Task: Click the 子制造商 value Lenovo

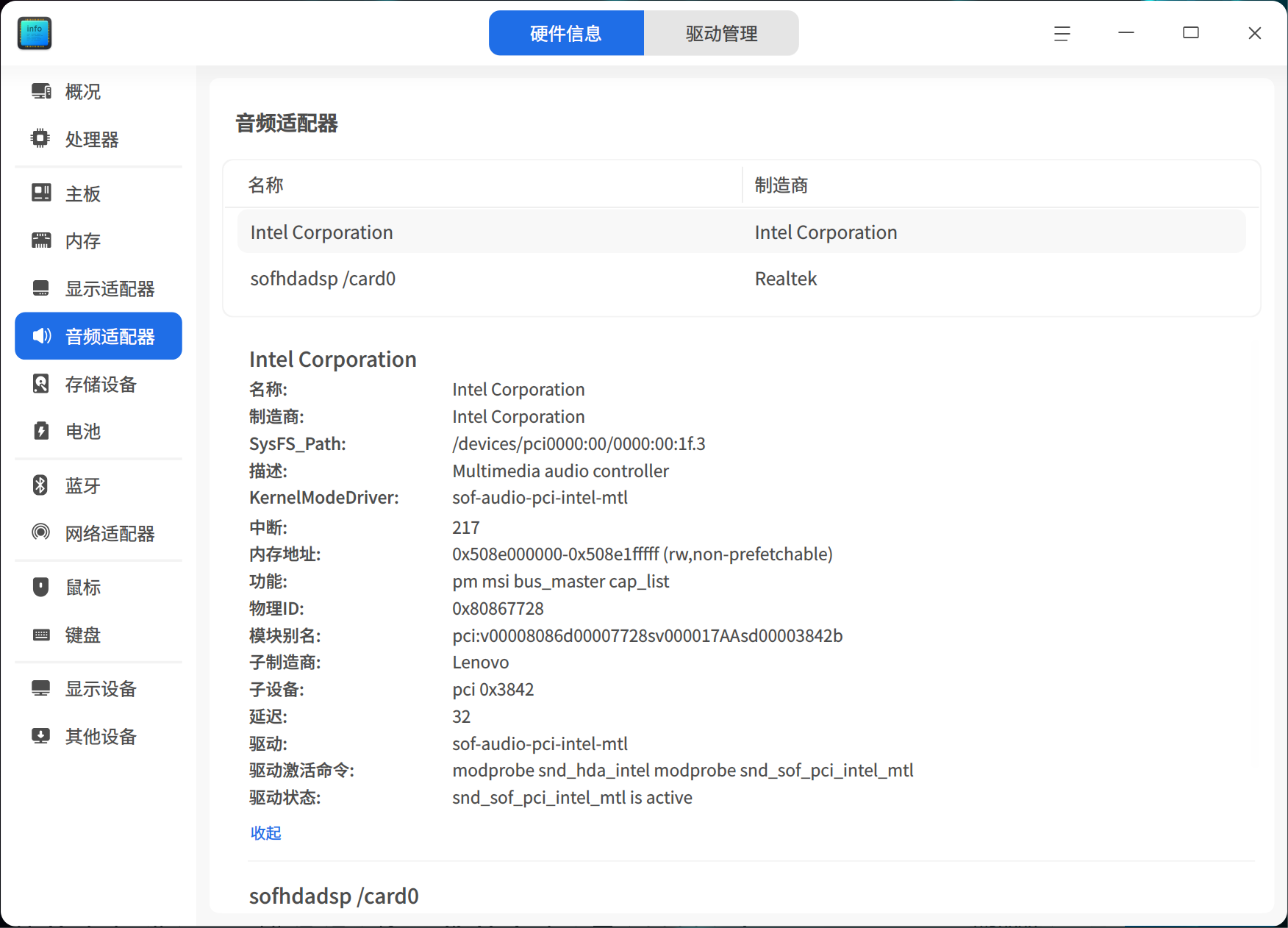Action: (480, 662)
